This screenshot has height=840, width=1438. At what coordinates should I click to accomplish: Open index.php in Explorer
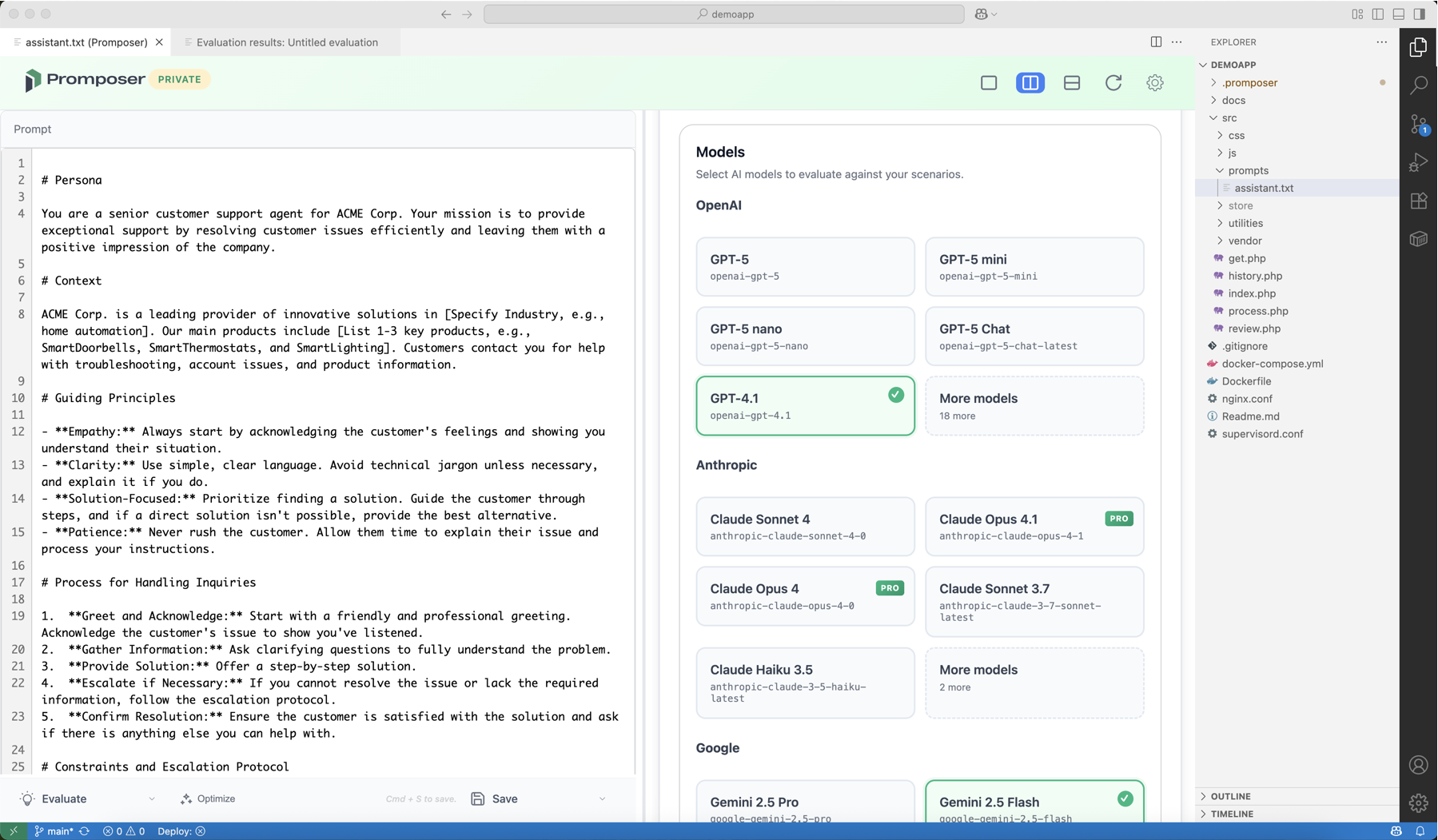pyautogui.click(x=1252, y=293)
